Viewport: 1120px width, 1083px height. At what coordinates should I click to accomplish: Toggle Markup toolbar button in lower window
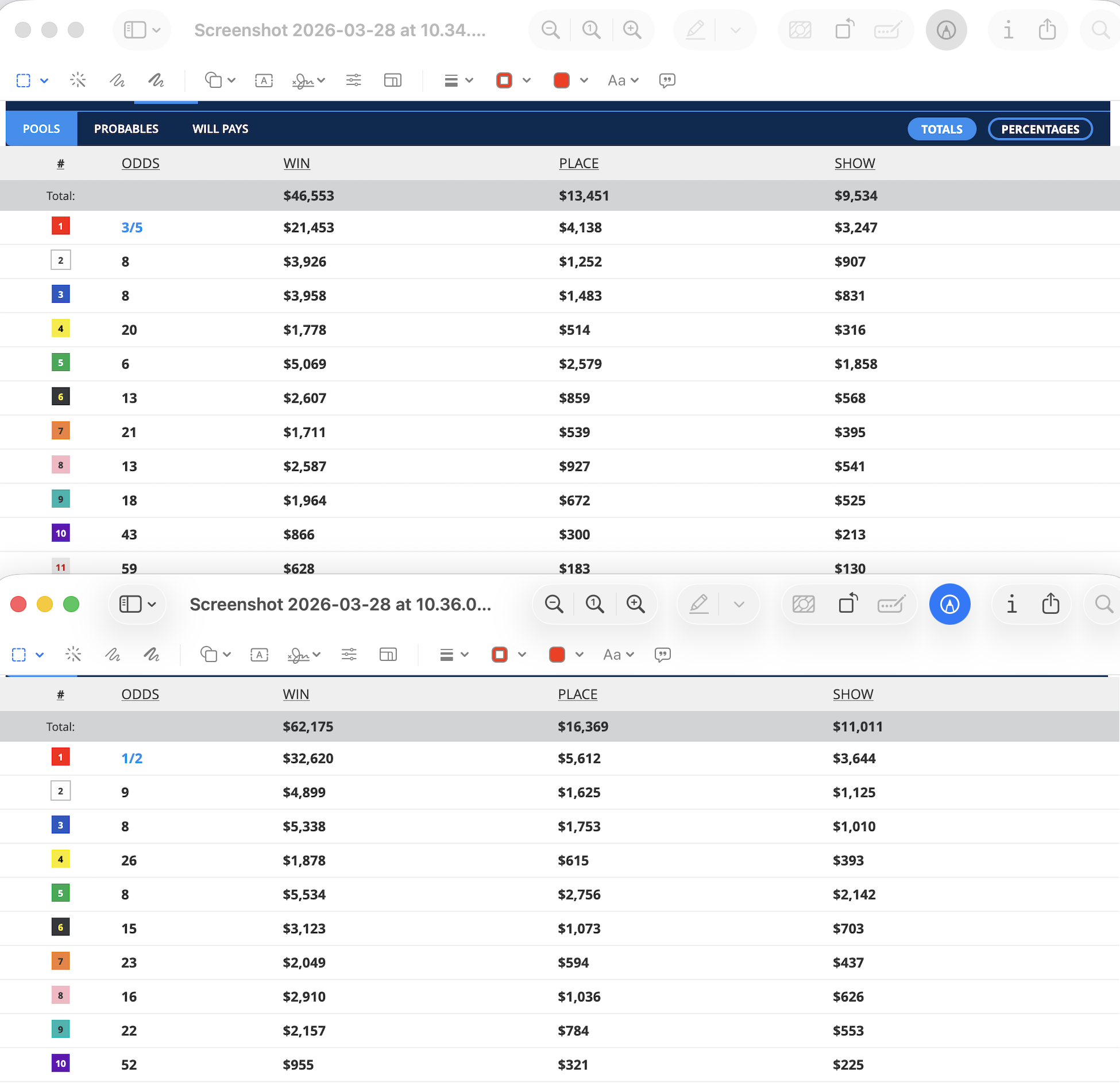coord(949,604)
